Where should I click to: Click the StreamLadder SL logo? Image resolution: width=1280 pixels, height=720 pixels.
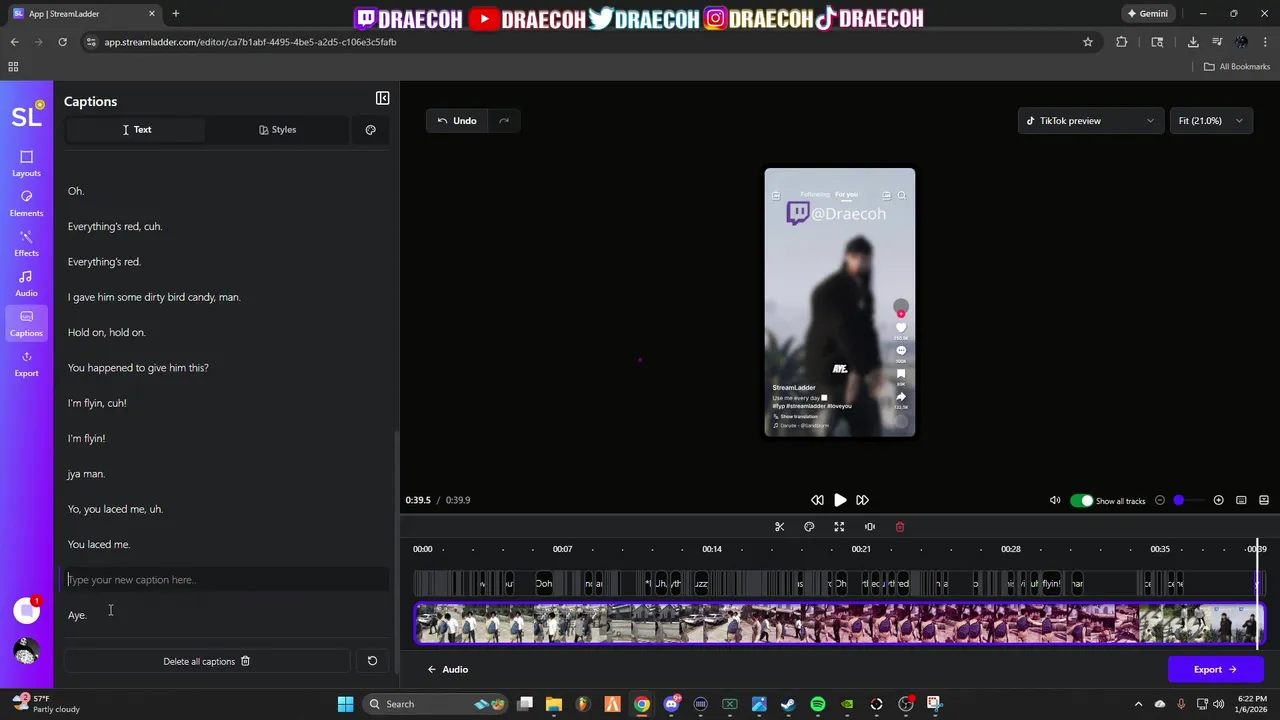tap(26, 116)
